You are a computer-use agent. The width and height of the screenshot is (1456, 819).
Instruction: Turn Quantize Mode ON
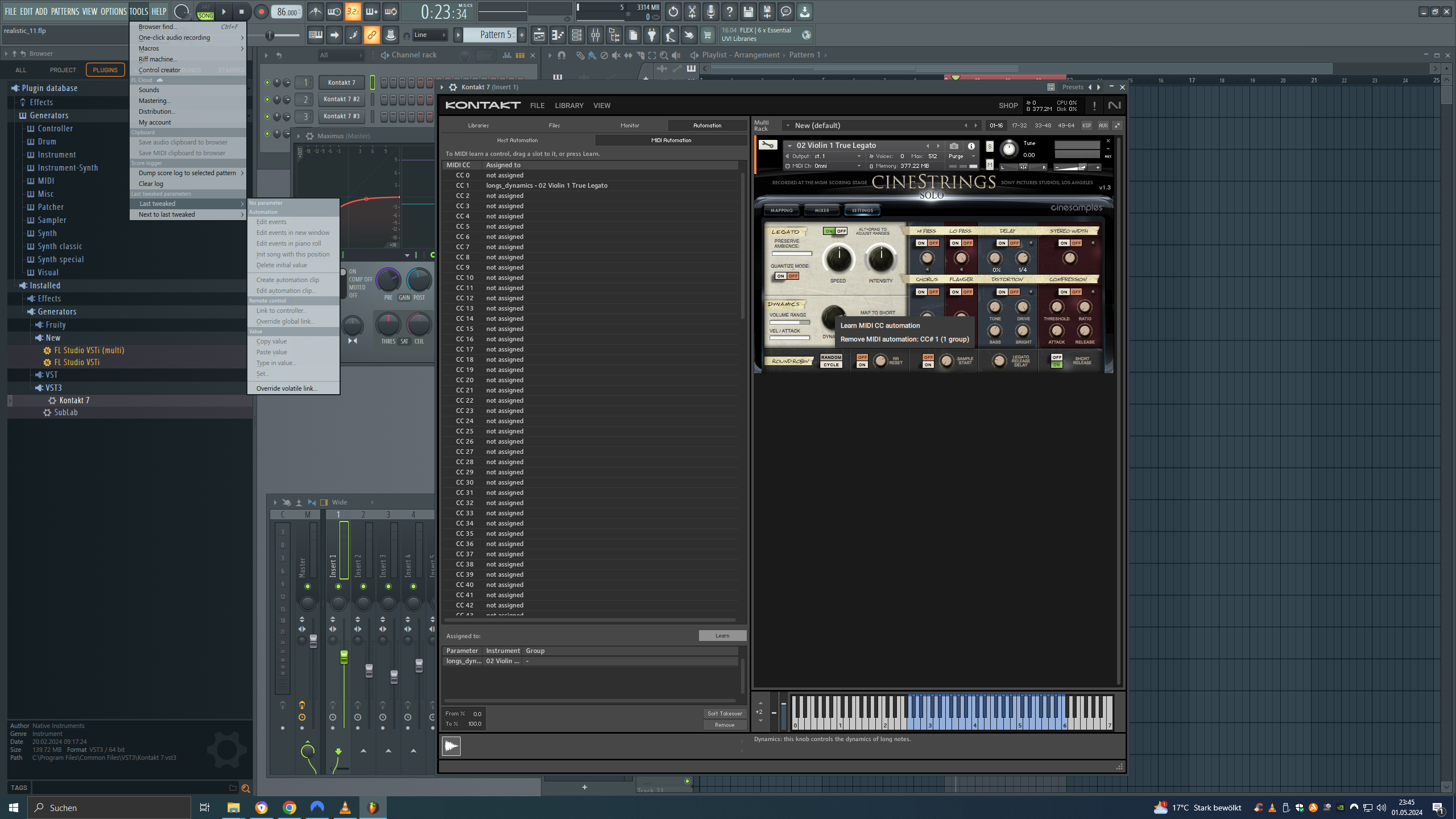point(780,276)
